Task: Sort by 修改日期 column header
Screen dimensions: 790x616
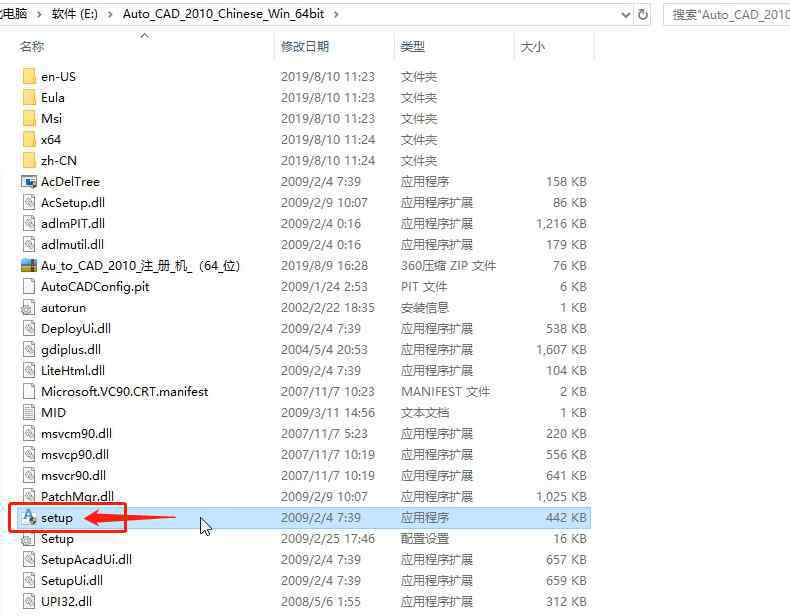Action: tap(305, 47)
